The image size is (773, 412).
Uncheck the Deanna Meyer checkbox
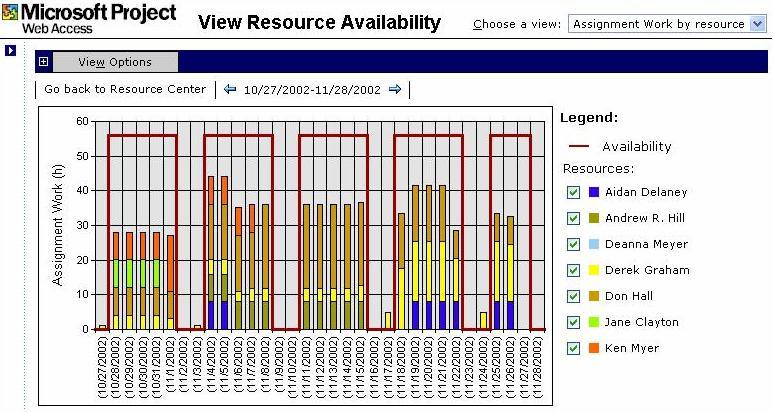pos(573,244)
